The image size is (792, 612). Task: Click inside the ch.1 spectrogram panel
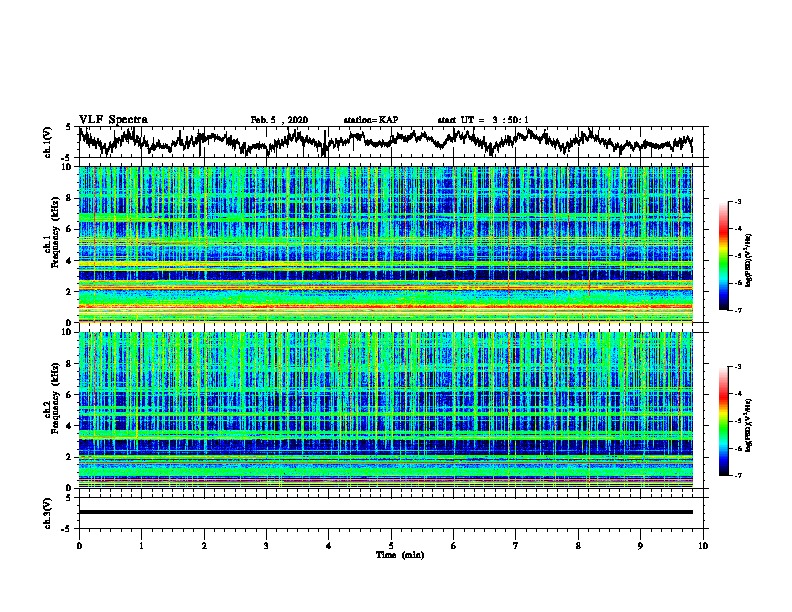pos(385,244)
